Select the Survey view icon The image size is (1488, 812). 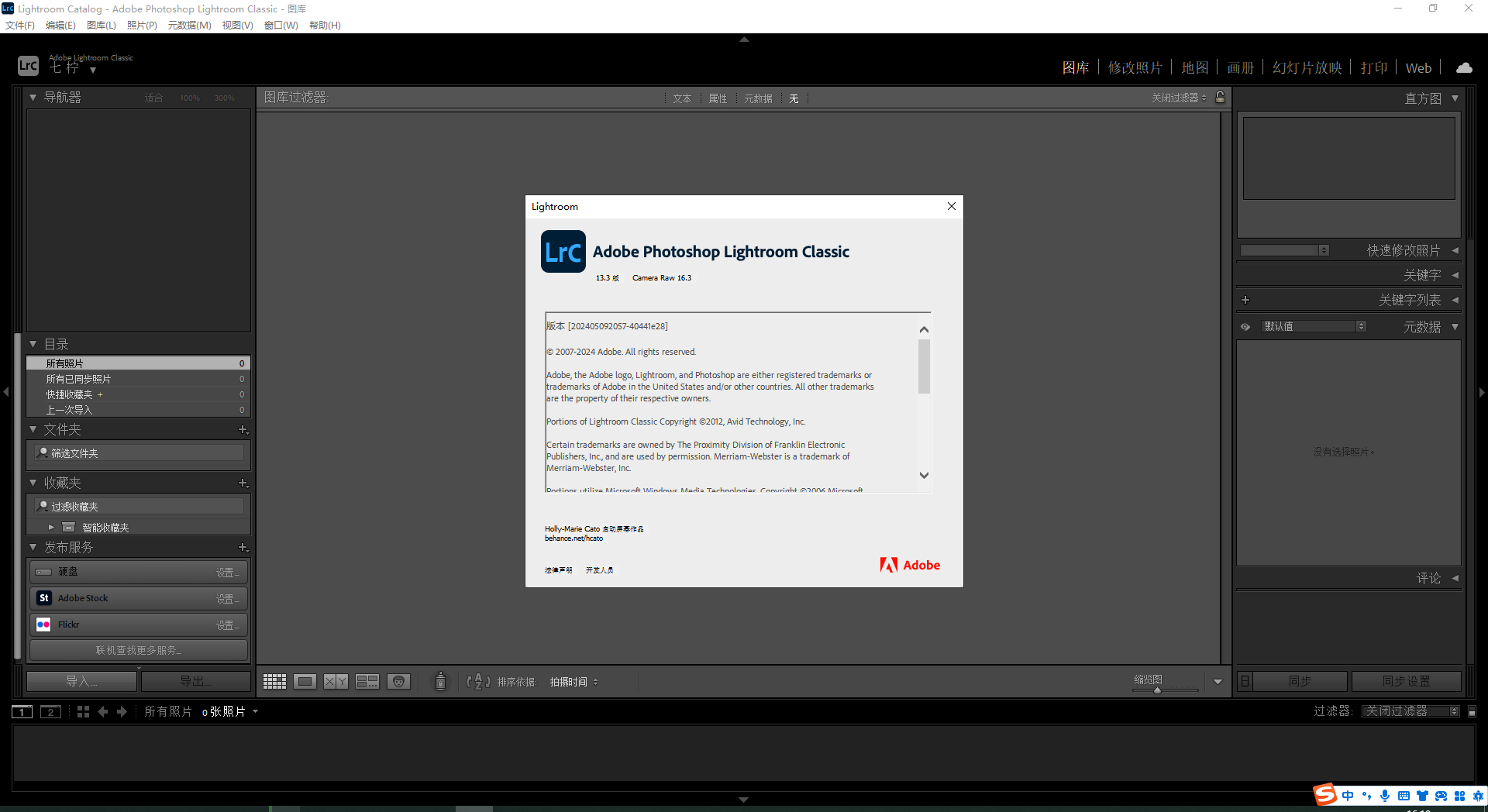coord(367,681)
